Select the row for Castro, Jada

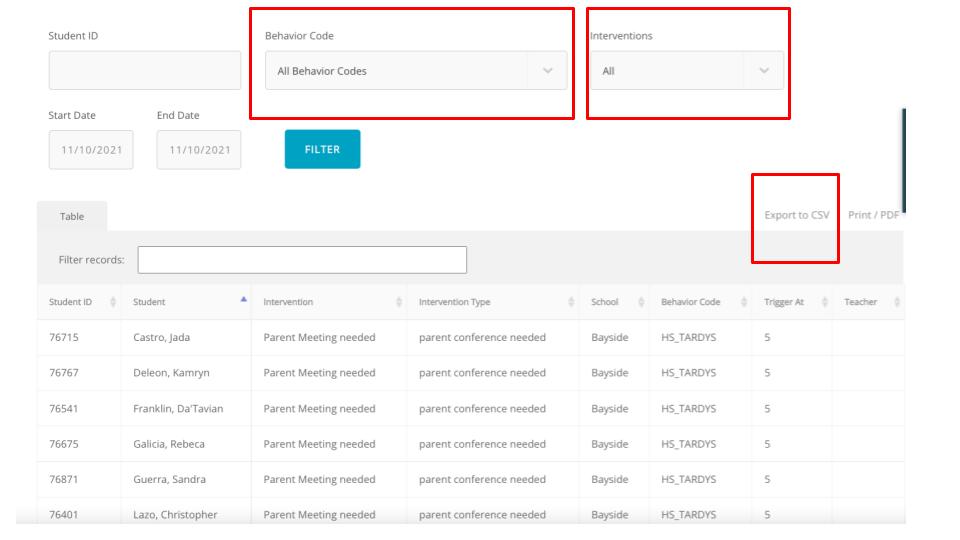point(161,338)
